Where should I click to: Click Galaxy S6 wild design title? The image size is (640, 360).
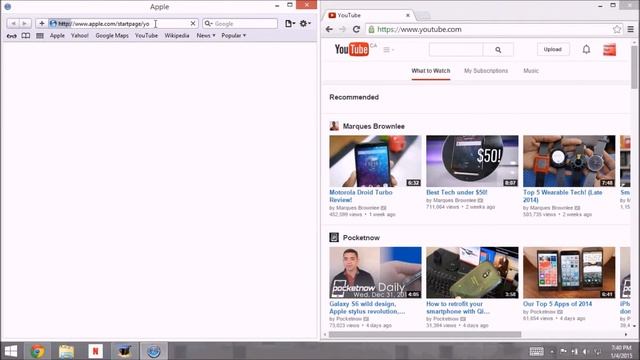(367, 307)
